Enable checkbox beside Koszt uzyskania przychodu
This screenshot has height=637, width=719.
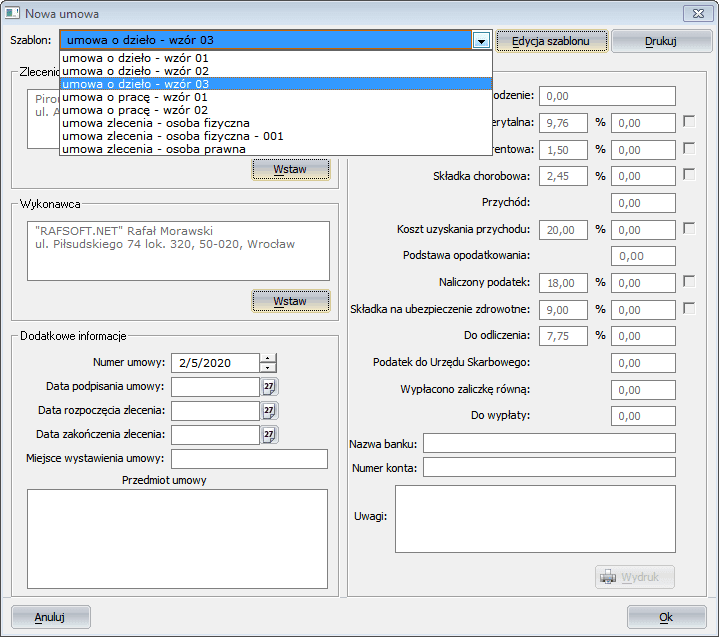tap(689, 228)
